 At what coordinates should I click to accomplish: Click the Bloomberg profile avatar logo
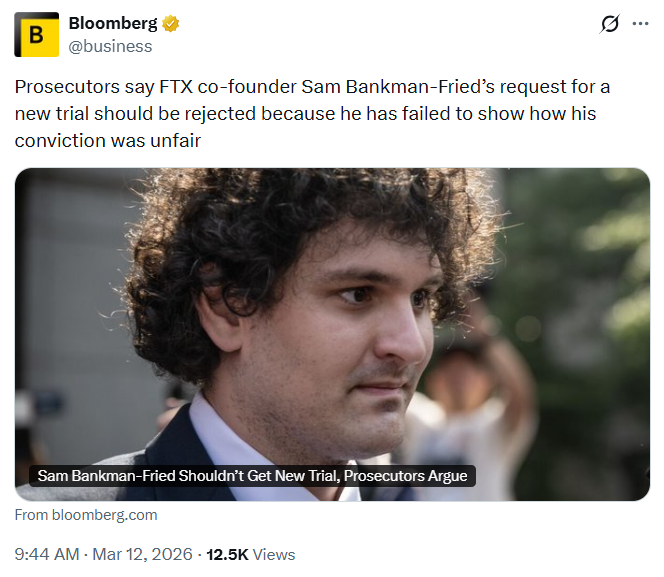(36, 34)
